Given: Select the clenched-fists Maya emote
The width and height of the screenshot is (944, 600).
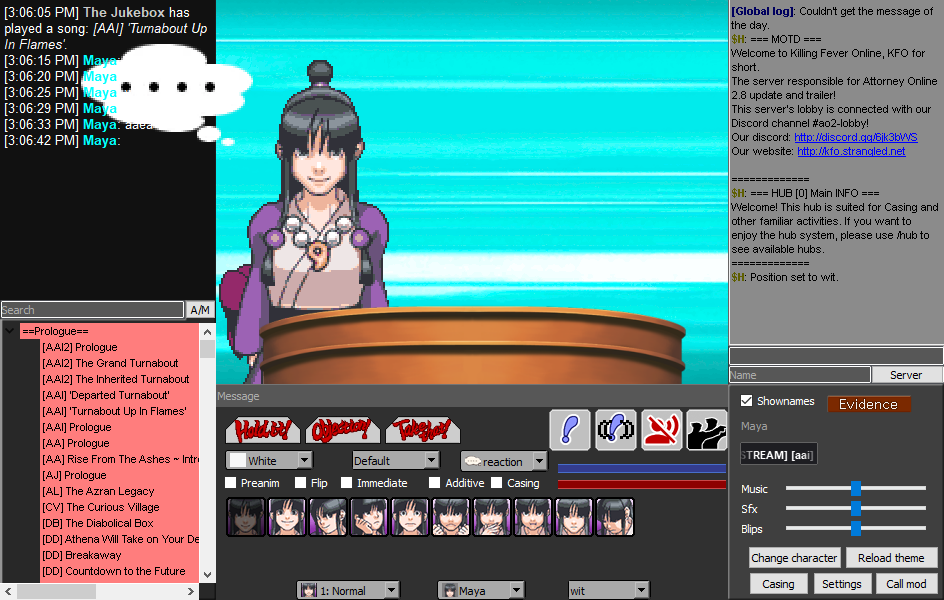Looking at the screenshot, I should pos(450,517).
